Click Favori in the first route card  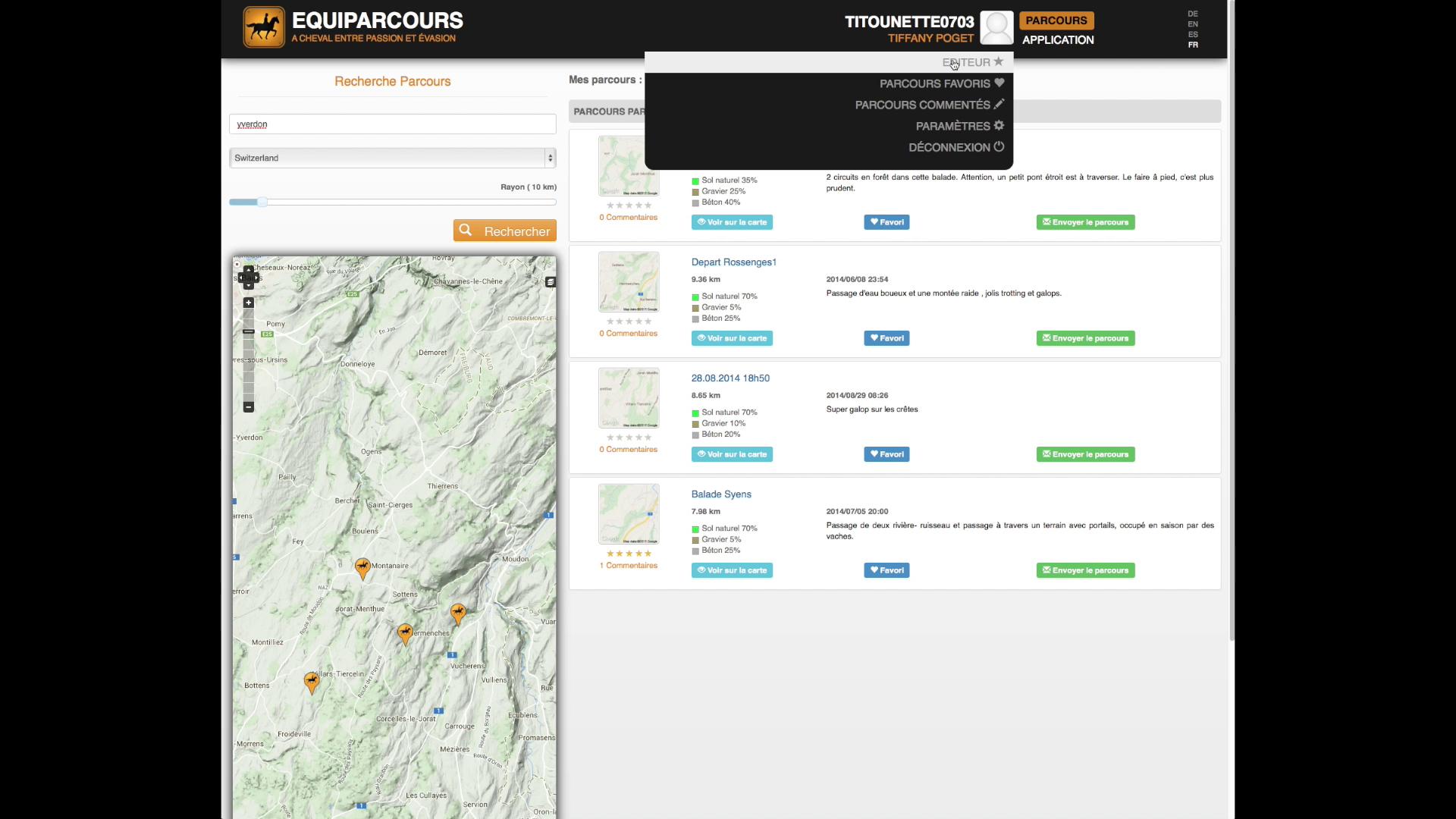pyautogui.click(x=886, y=222)
